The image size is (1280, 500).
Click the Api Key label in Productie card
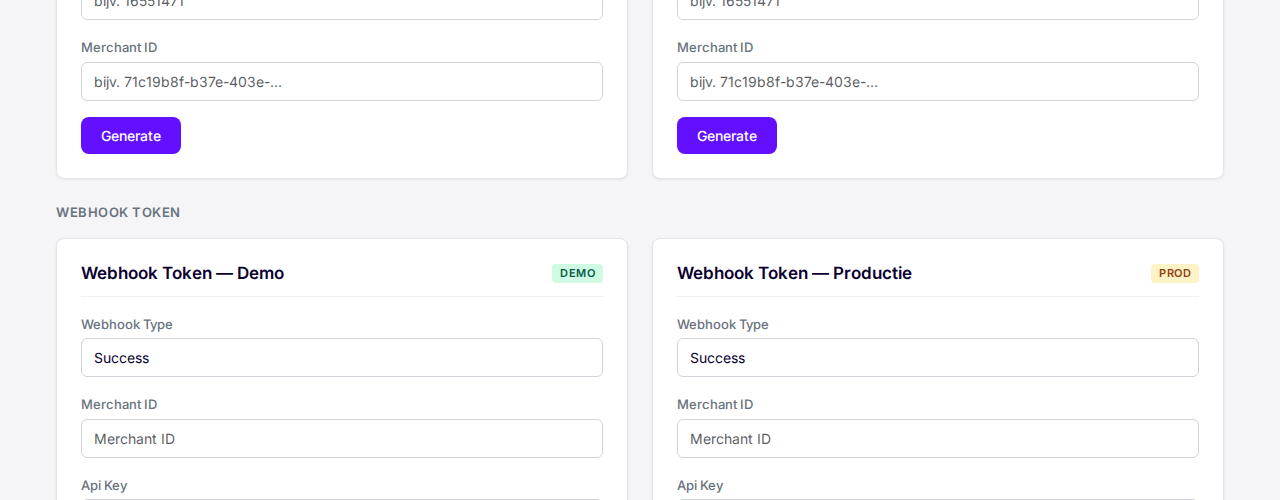[700, 486]
